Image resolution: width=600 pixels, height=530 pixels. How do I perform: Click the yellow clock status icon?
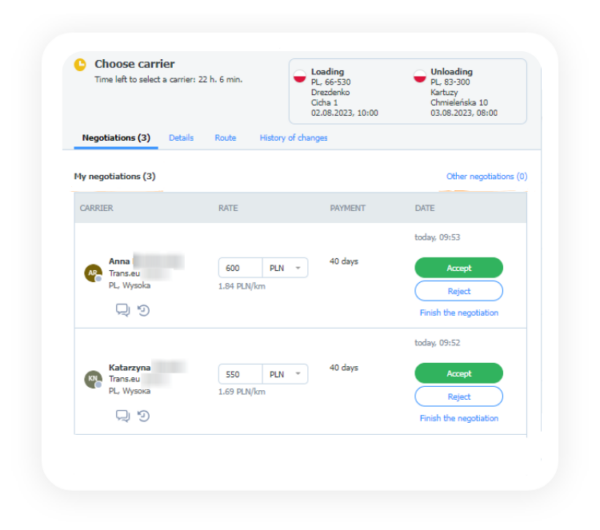[x=80, y=65]
